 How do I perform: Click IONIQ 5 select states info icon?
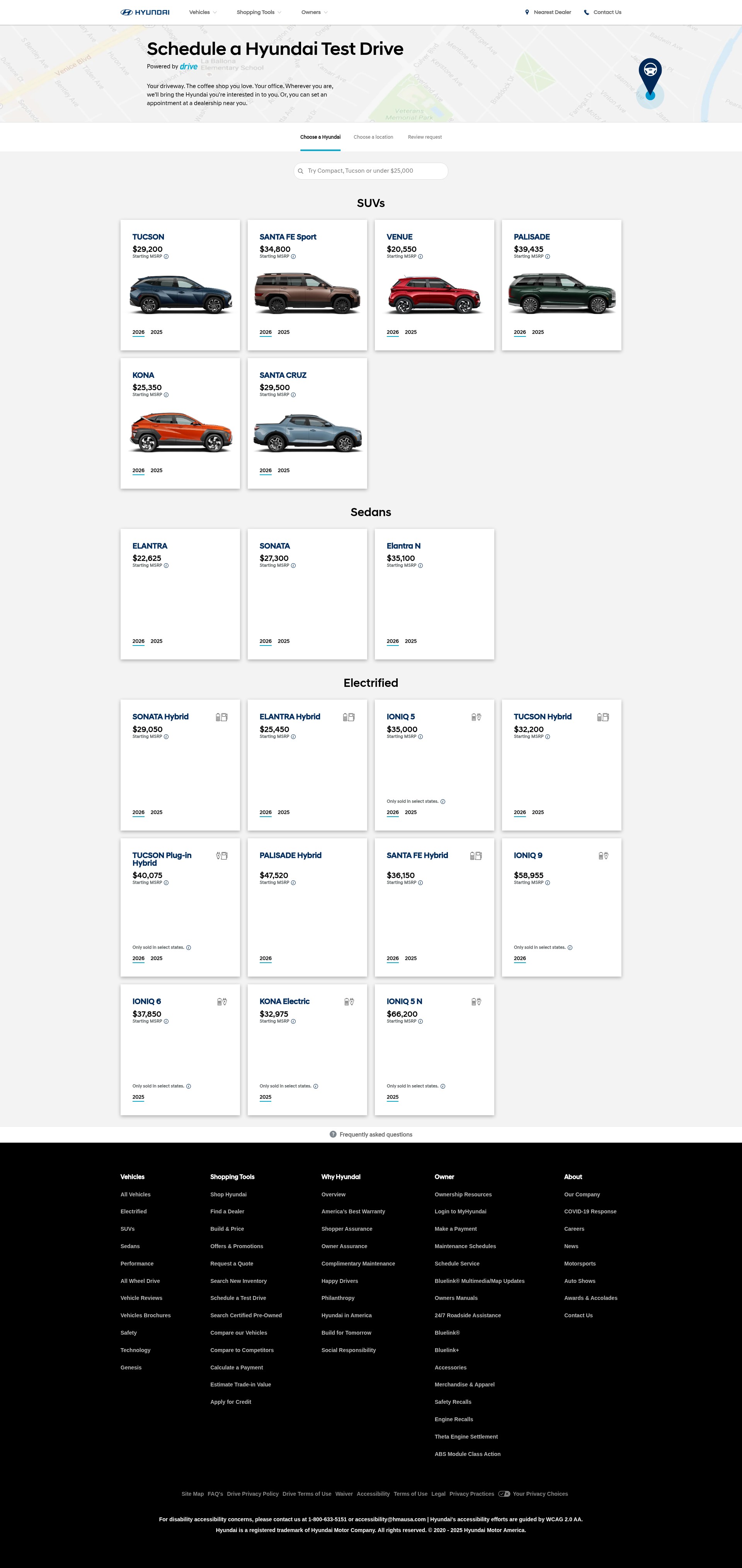pos(443,802)
